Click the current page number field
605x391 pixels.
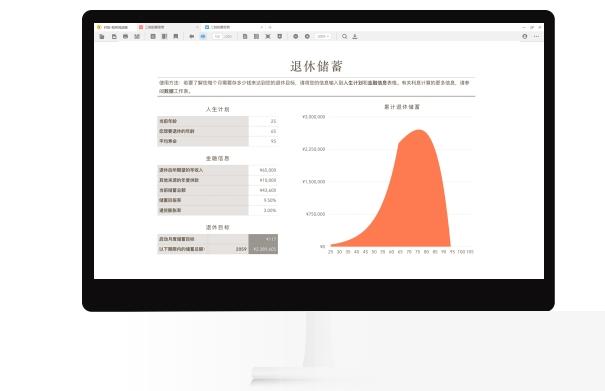point(218,36)
